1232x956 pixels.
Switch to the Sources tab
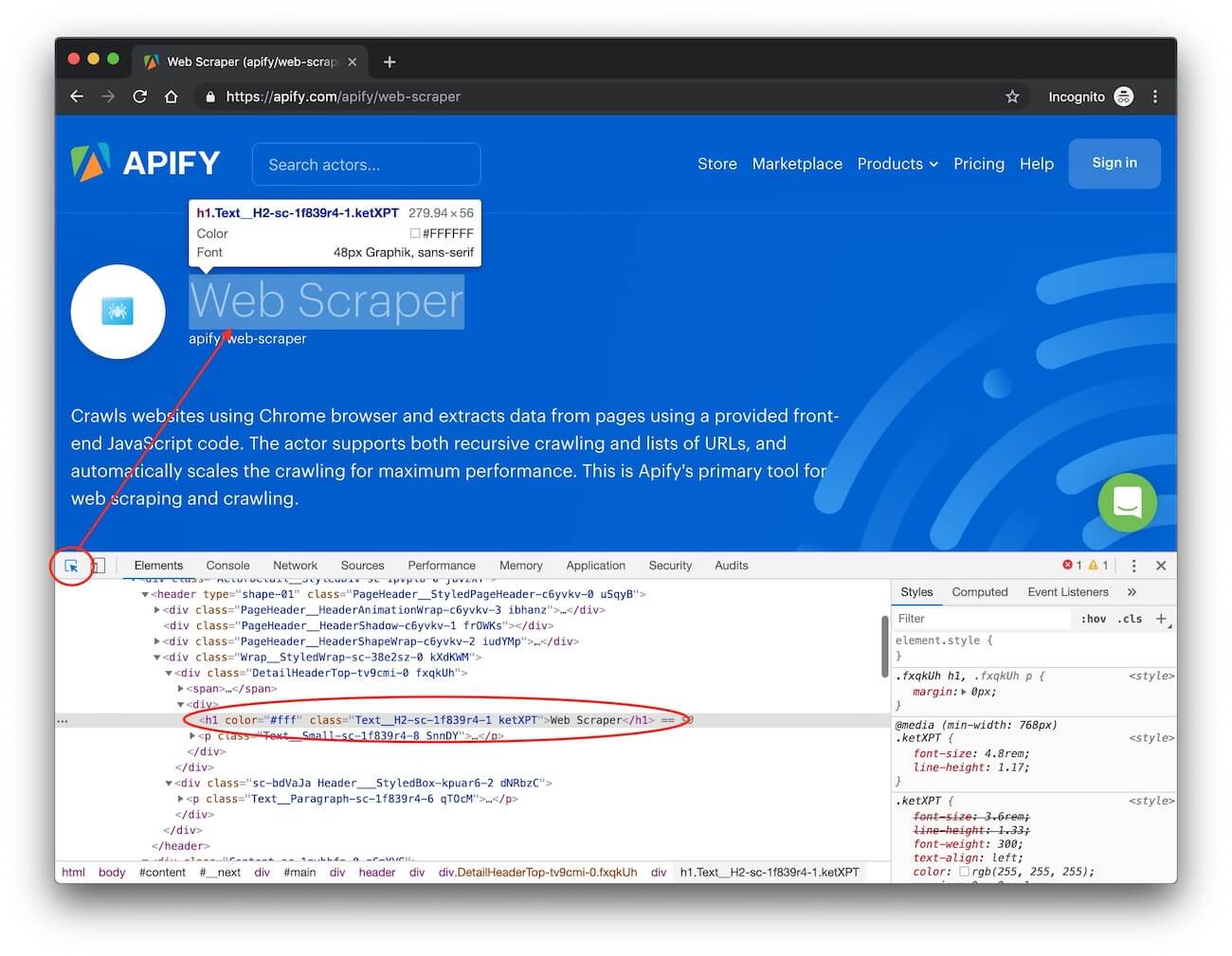pyautogui.click(x=362, y=566)
